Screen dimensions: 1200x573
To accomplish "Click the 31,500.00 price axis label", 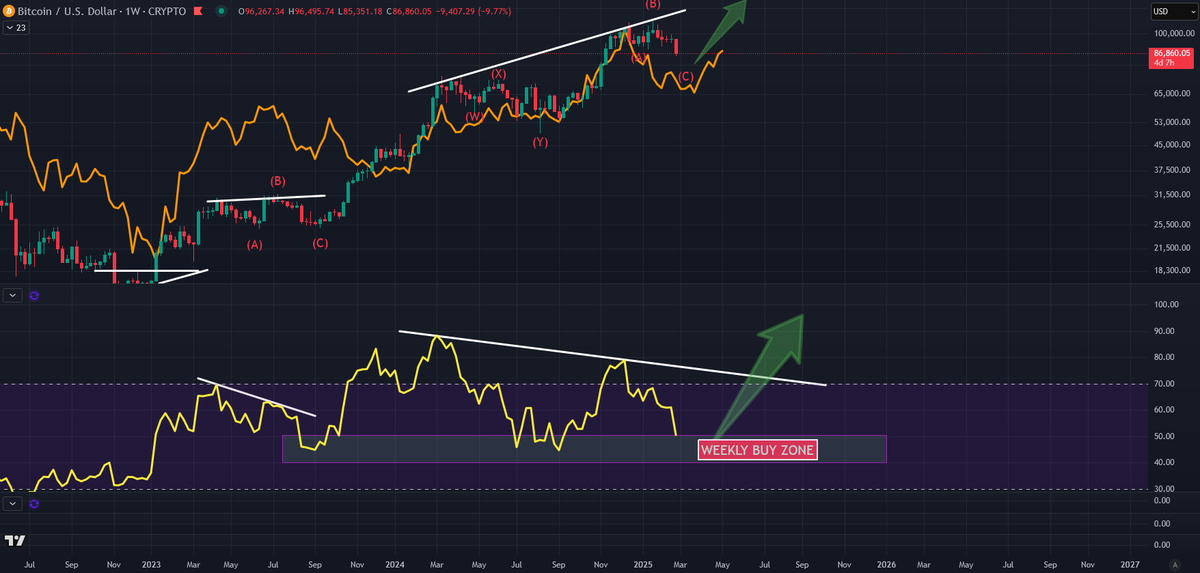I will (1174, 194).
